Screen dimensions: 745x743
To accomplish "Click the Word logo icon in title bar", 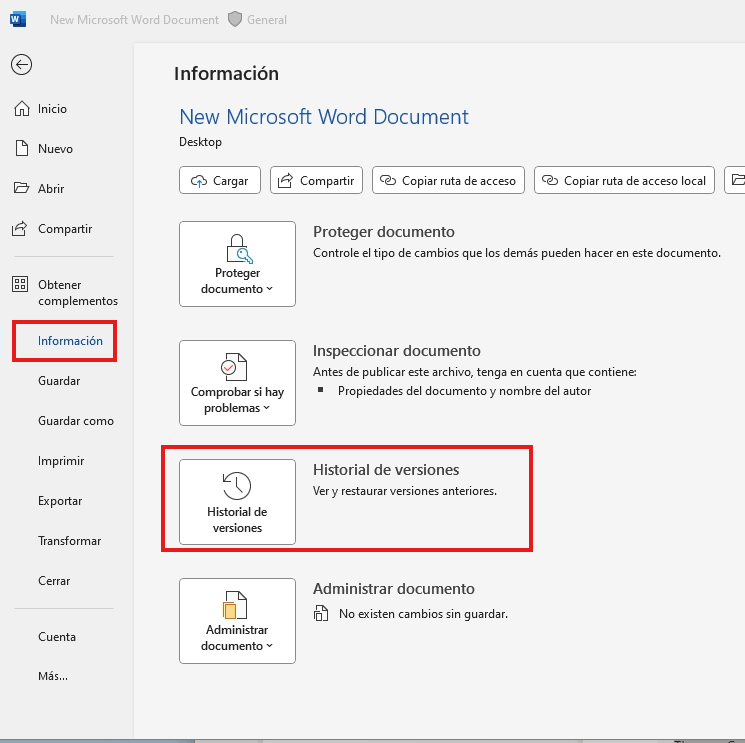I will coord(18,19).
